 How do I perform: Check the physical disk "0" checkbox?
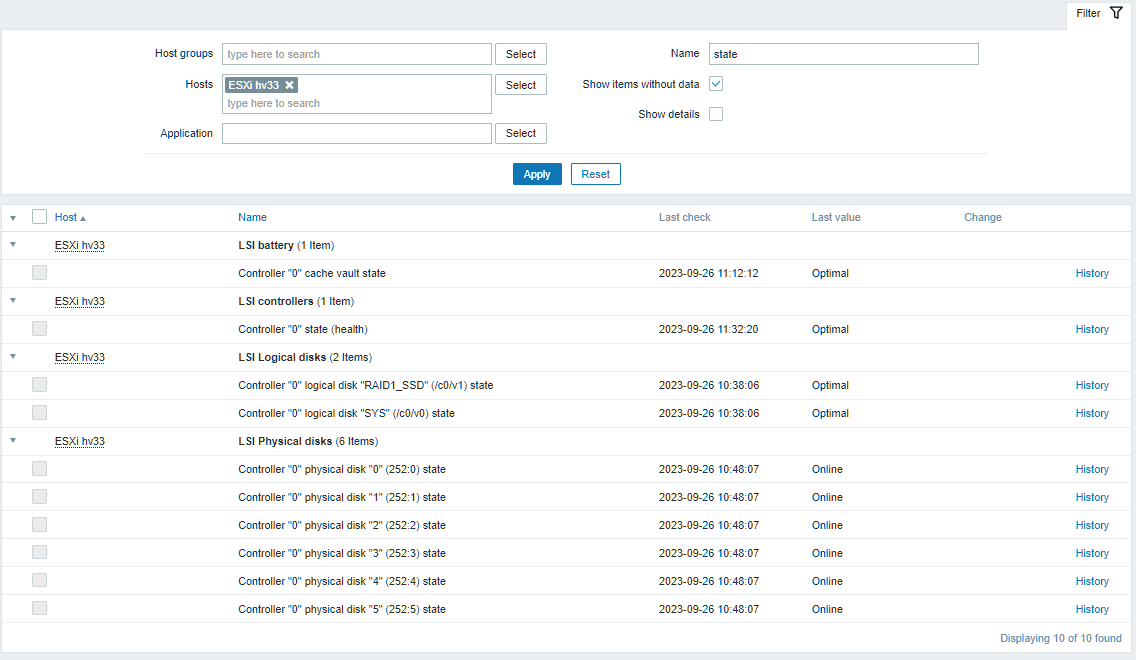[x=40, y=469]
